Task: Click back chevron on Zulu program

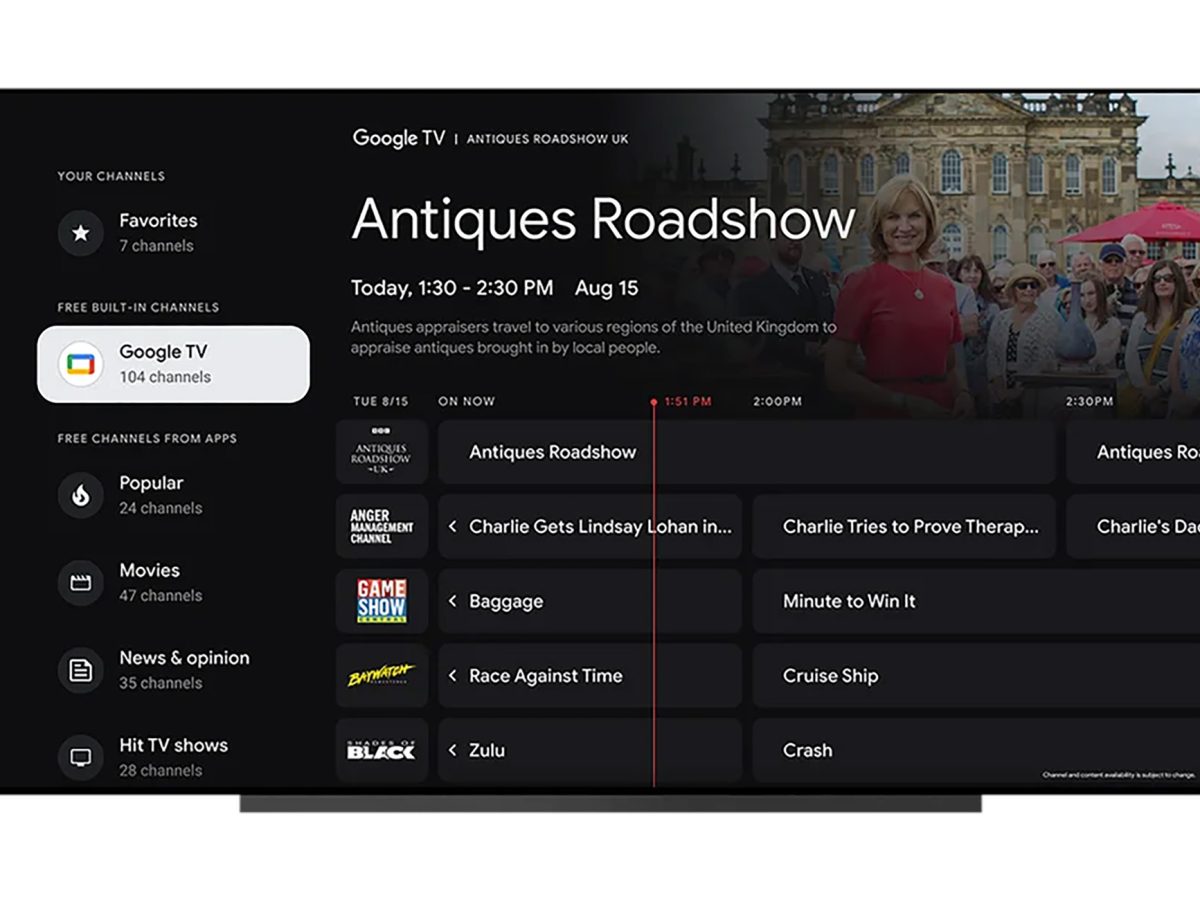Action: point(452,750)
